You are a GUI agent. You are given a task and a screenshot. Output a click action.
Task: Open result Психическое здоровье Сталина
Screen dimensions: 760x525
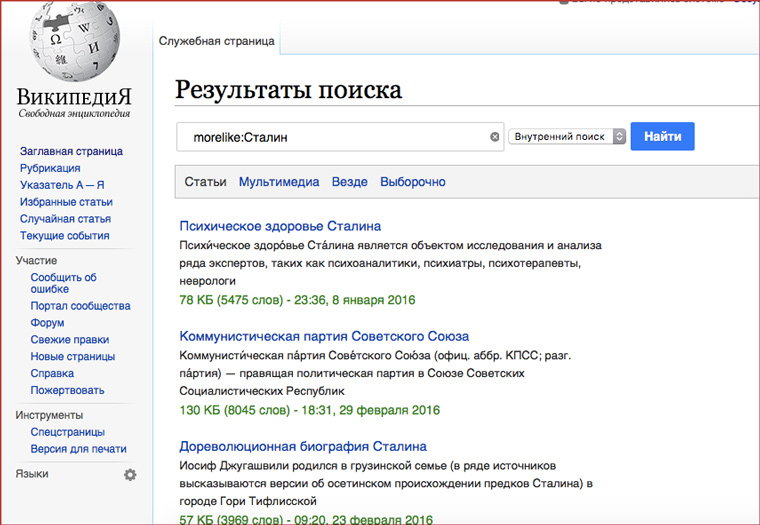(x=280, y=226)
